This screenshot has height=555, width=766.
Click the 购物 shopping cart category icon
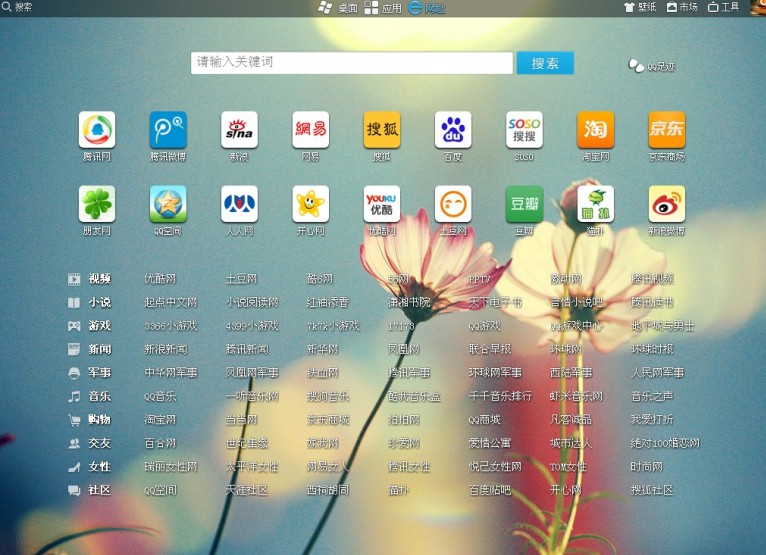tap(74, 420)
